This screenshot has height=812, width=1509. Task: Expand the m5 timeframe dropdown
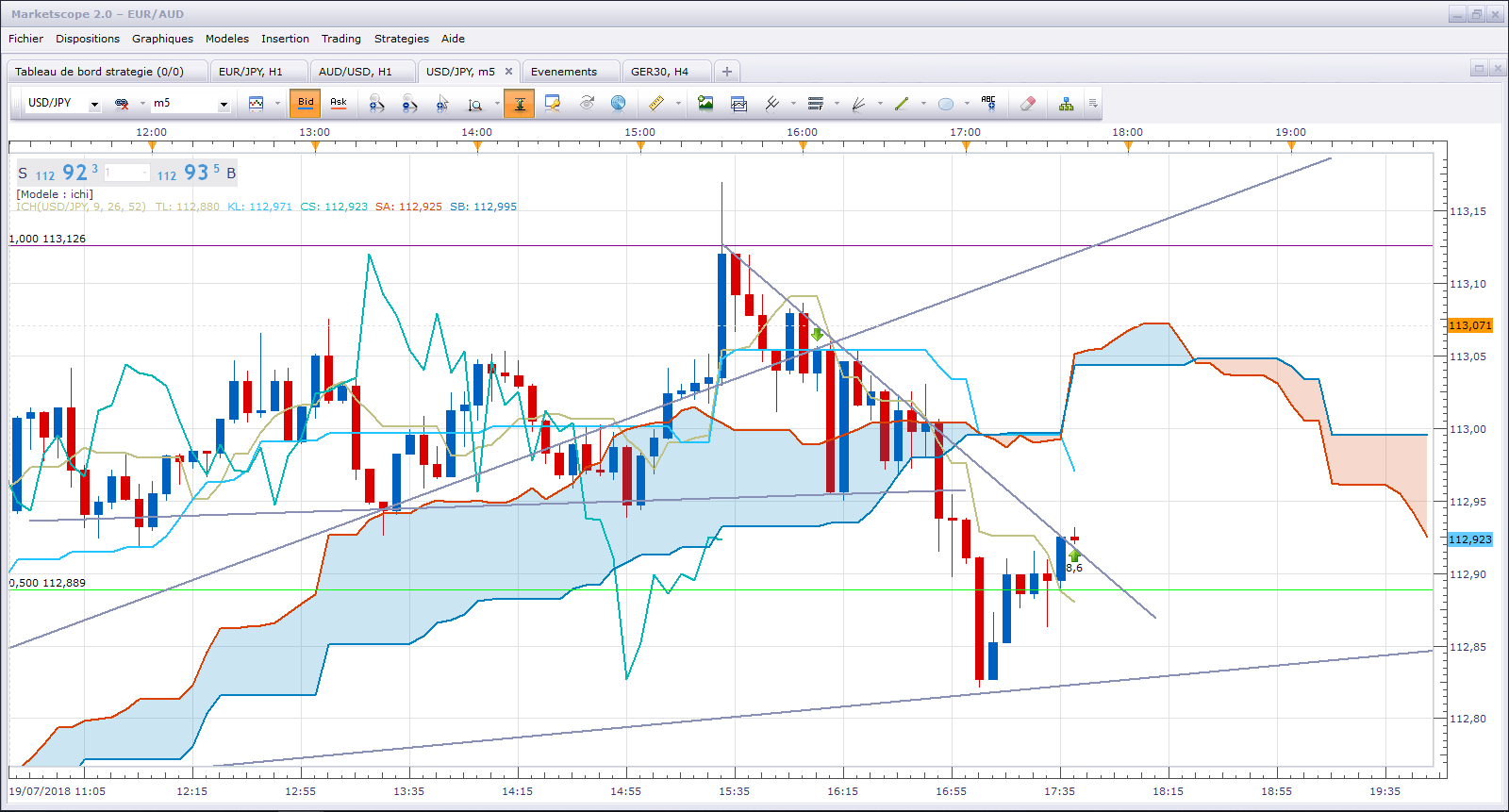click(x=224, y=104)
